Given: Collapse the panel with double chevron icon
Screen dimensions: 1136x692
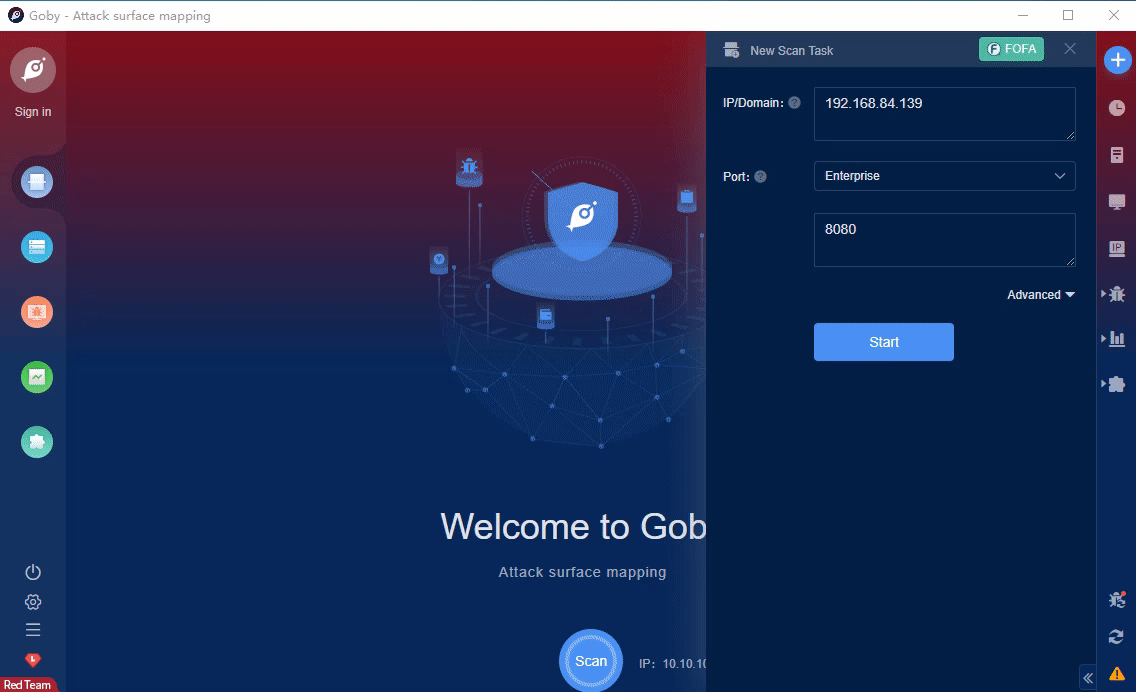Looking at the screenshot, I should click(x=1087, y=678).
